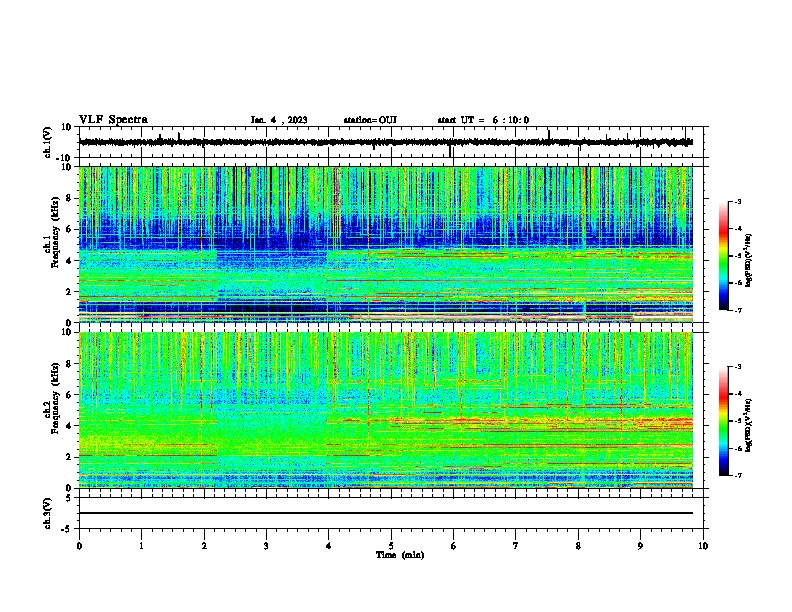The width and height of the screenshot is (792, 612).
Task: Click the ch.1 spectrogram panel
Action: click(x=386, y=244)
